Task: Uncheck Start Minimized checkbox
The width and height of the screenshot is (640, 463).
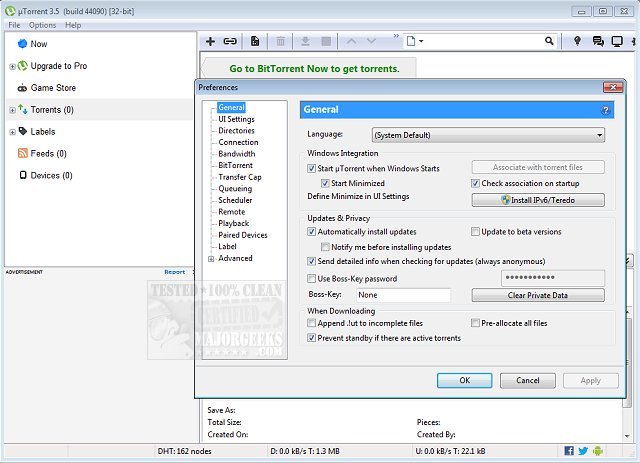Action: click(x=325, y=183)
